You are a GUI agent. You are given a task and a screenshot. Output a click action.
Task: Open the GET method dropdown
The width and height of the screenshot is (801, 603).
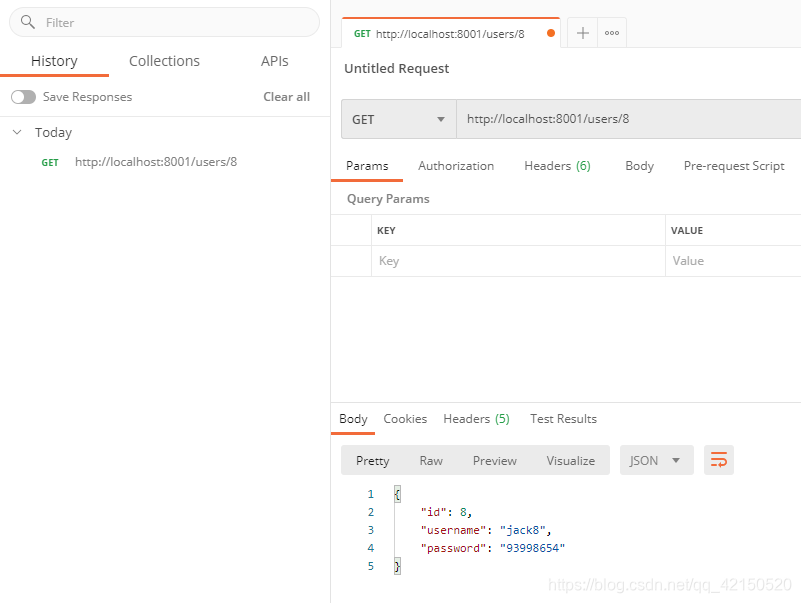click(398, 119)
